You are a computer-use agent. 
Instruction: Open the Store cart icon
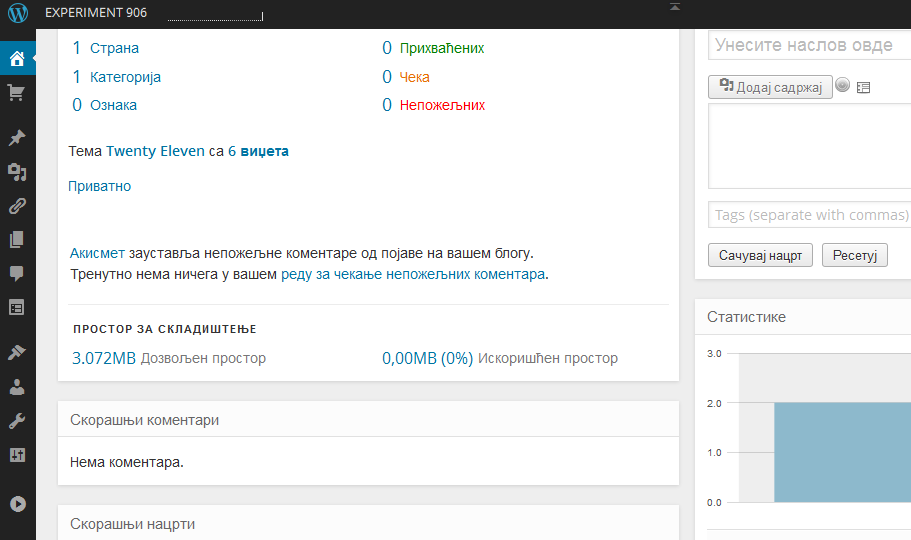(17, 93)
